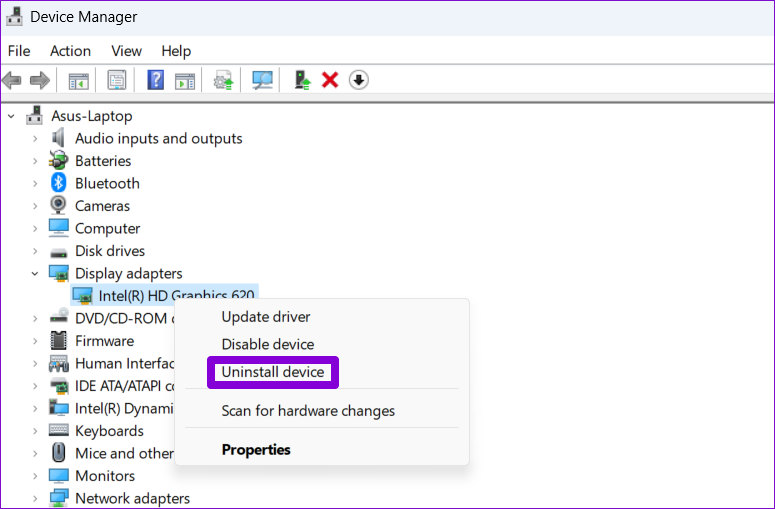Collapse the Display adapters chevron
The width and height of the screenshot is (775, 509).
[35, 273]
